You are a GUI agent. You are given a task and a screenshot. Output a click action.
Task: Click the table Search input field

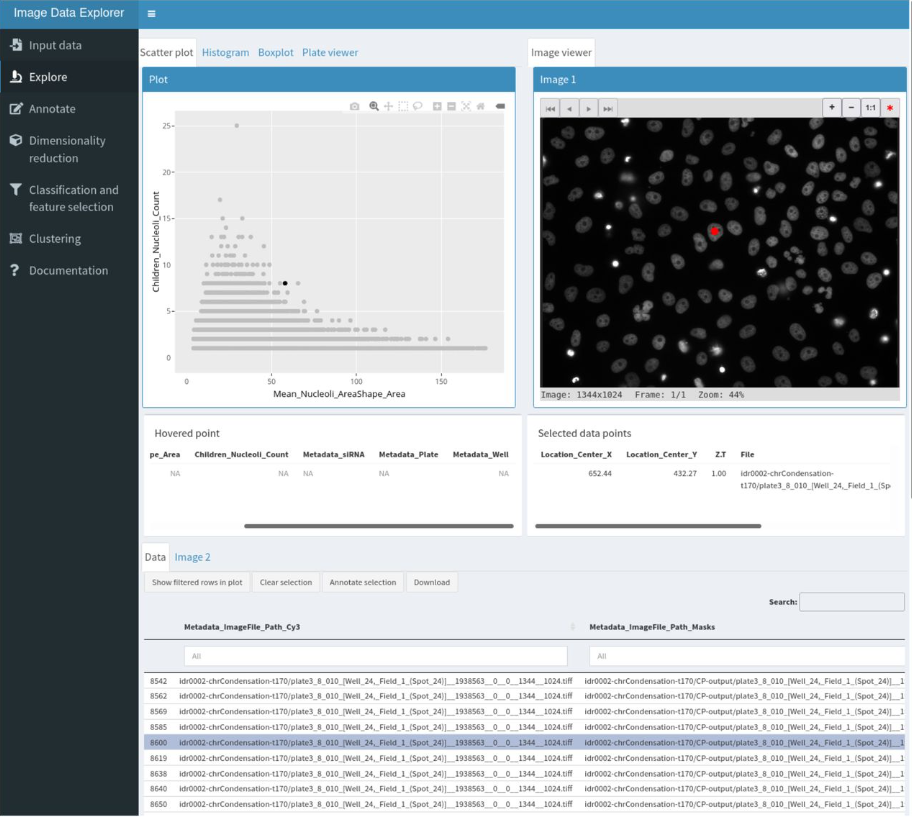[851, 602]
